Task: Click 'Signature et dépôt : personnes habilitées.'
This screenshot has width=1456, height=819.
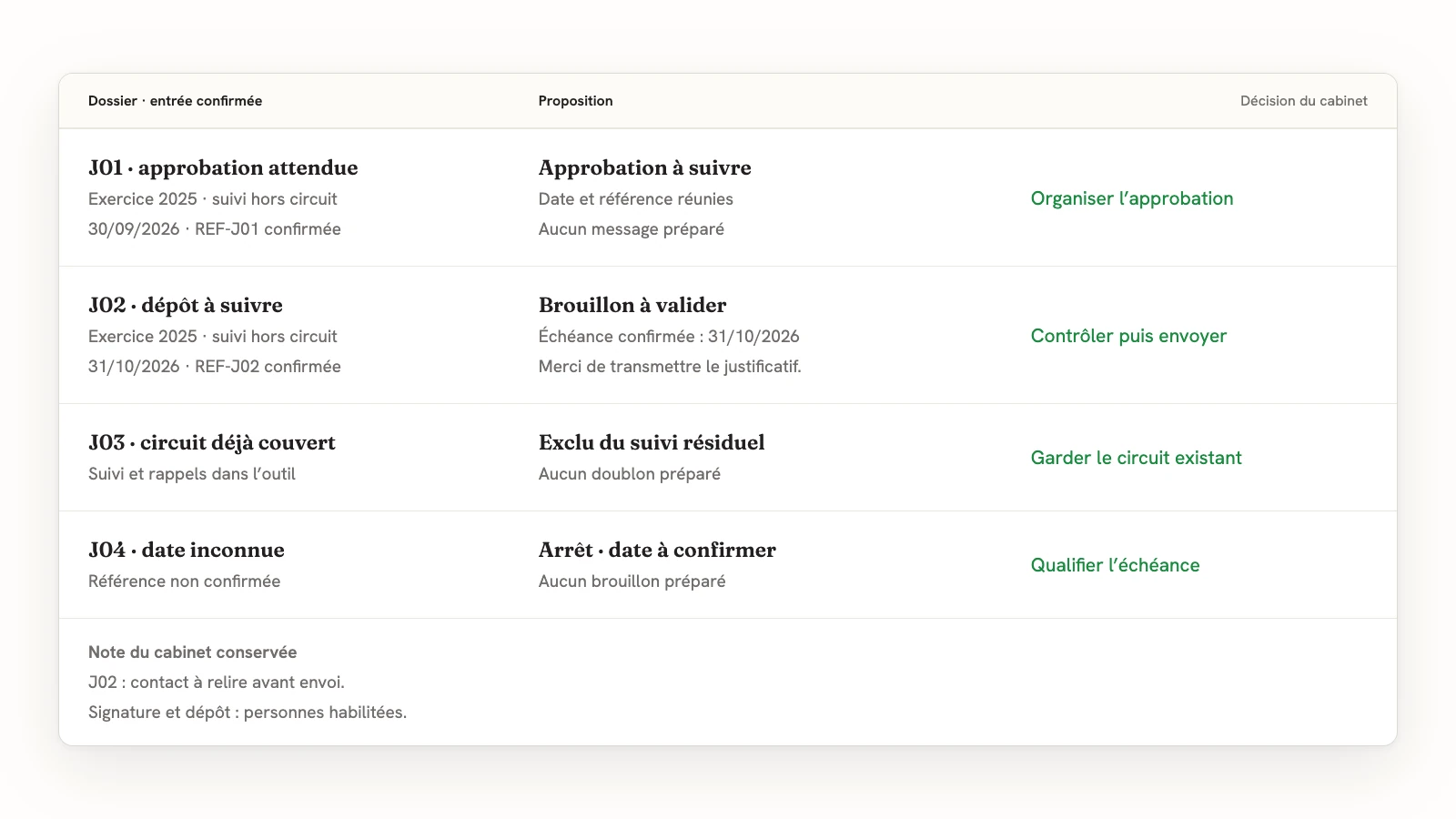Action: point(248,713)
